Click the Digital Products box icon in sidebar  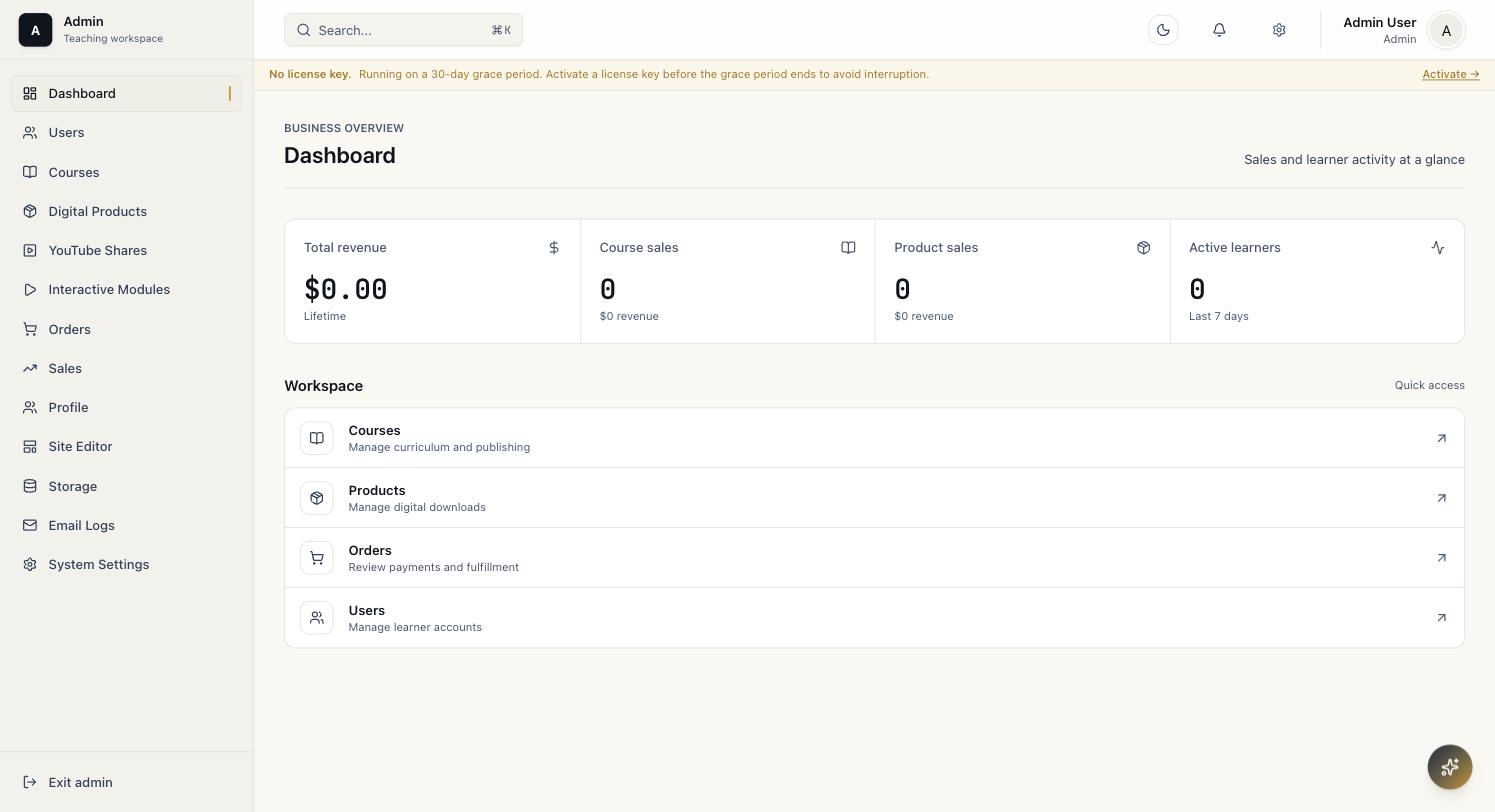point(30,211)
